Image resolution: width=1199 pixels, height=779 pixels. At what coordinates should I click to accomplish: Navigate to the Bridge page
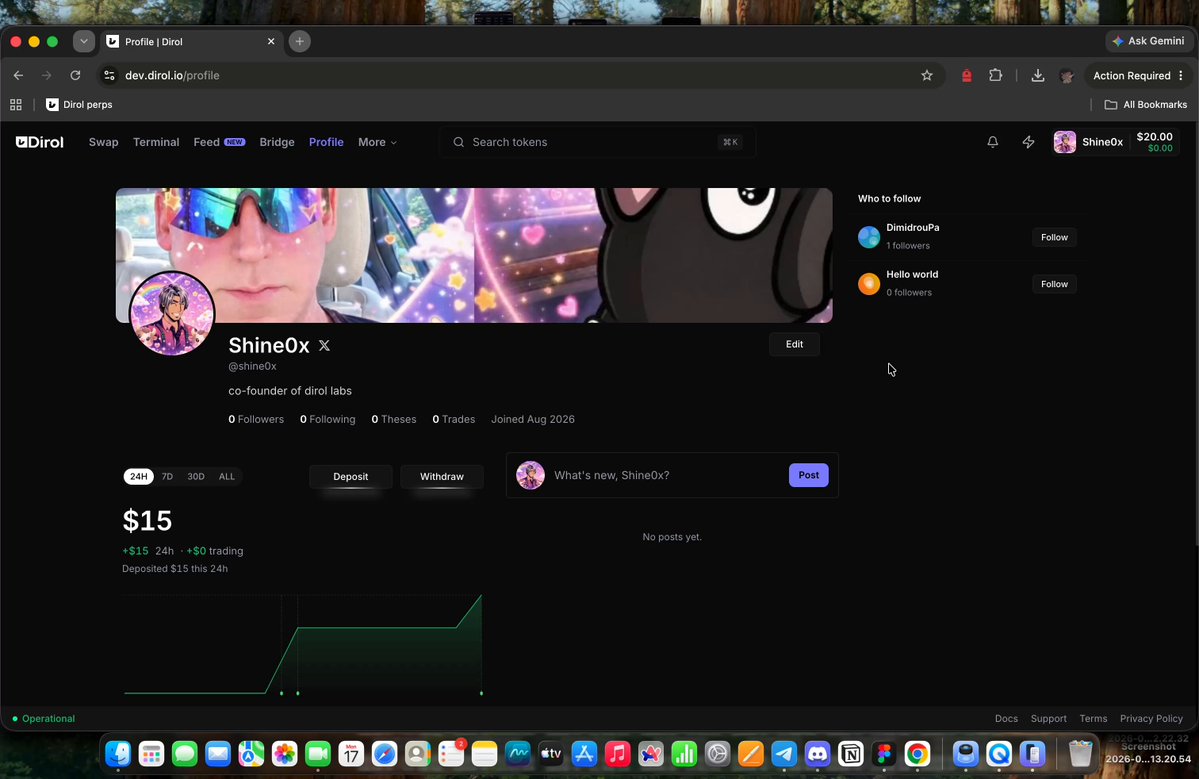(x=277, y=142)
